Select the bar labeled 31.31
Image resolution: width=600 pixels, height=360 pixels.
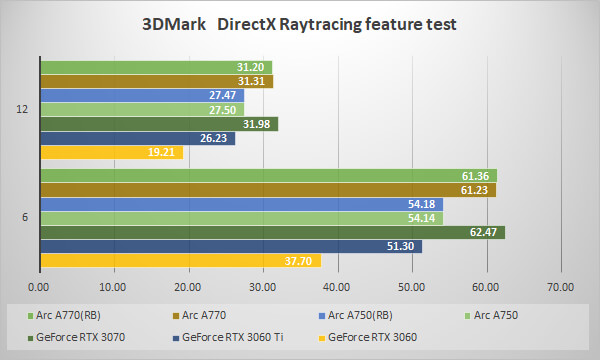click(x=157, y=81)
